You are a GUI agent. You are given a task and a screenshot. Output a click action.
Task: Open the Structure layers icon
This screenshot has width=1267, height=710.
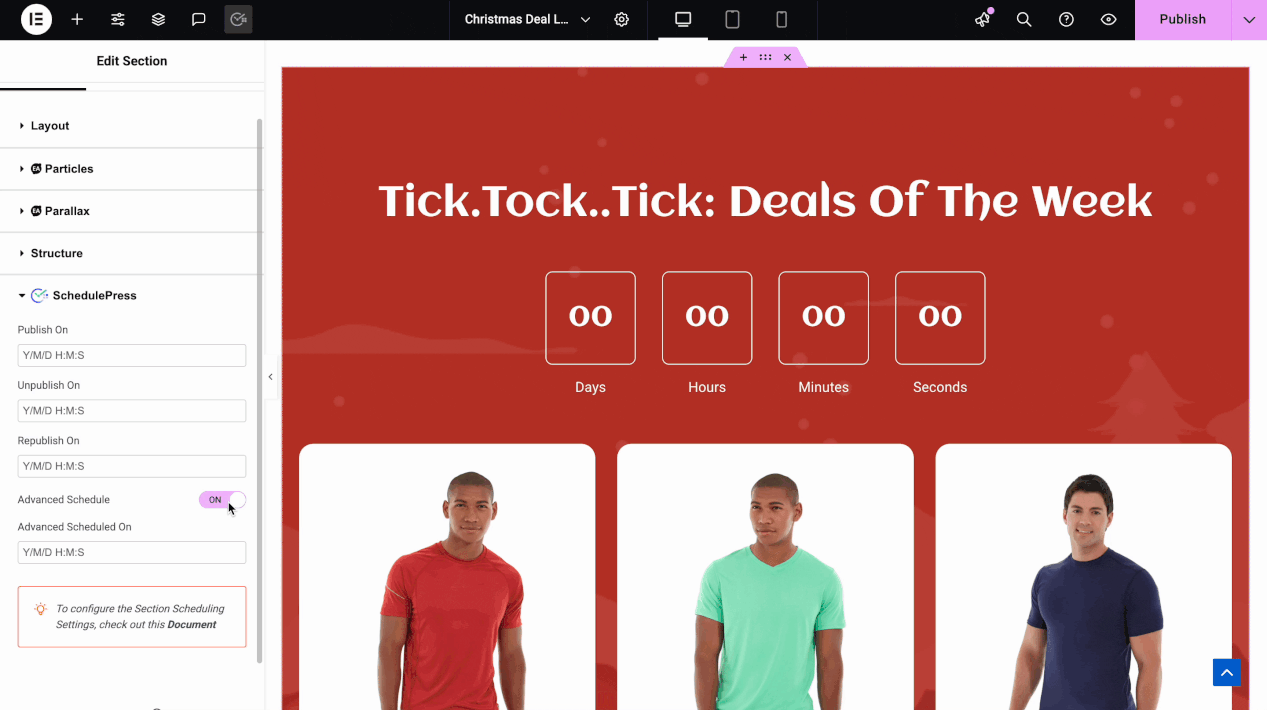158,19
